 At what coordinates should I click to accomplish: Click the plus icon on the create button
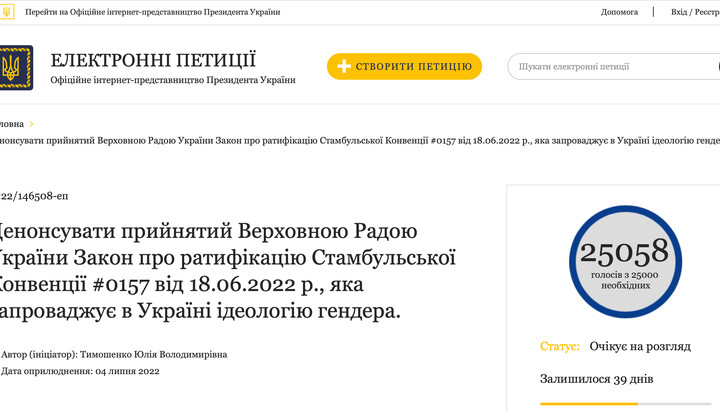(344, 67)
